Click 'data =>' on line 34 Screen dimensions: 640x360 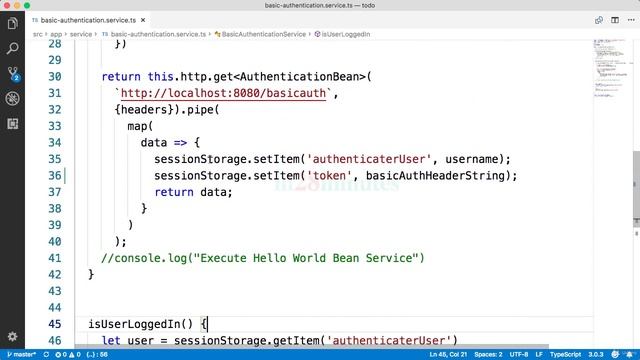point(164,143)
